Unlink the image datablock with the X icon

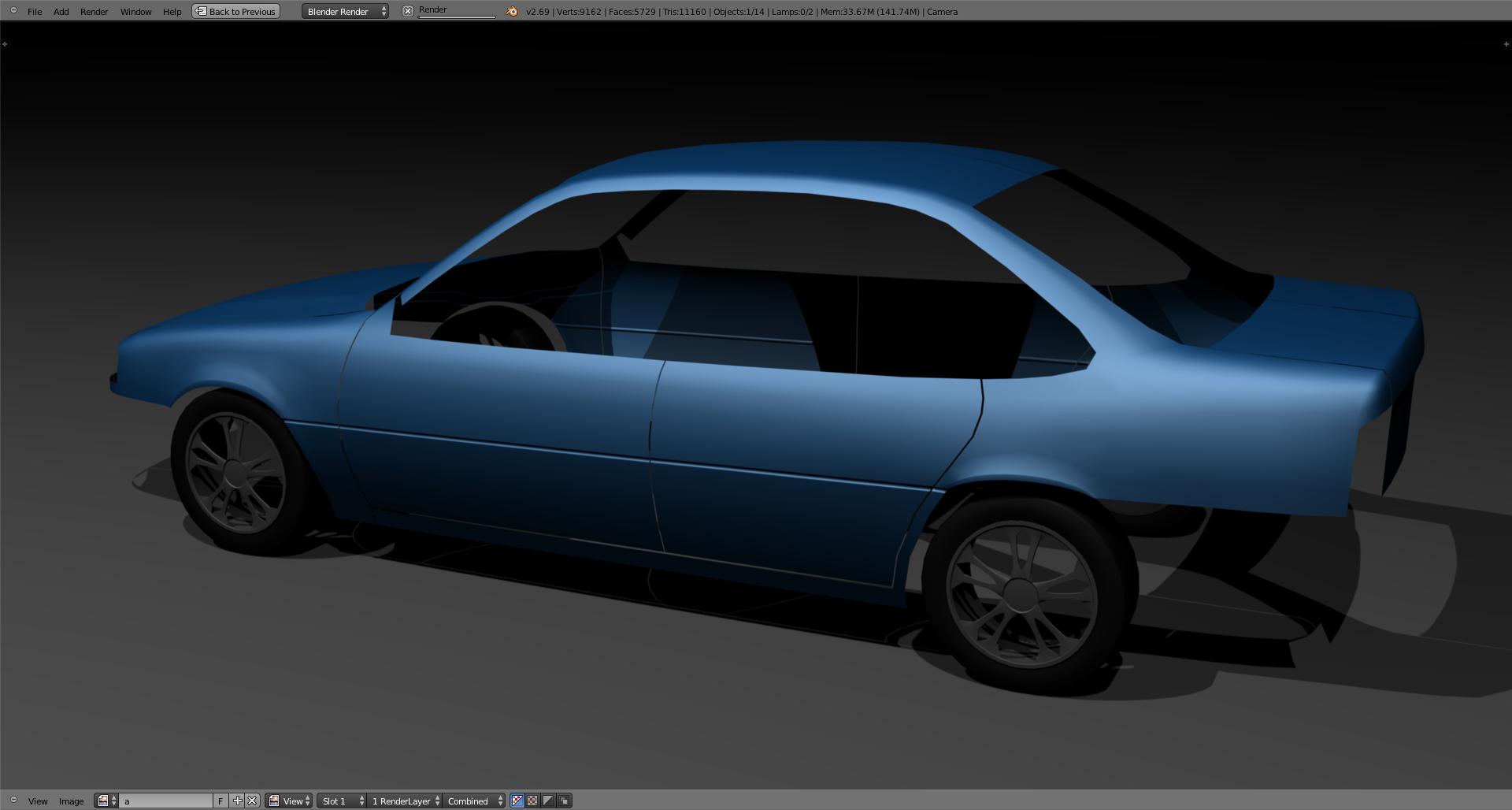coord(252,801)
